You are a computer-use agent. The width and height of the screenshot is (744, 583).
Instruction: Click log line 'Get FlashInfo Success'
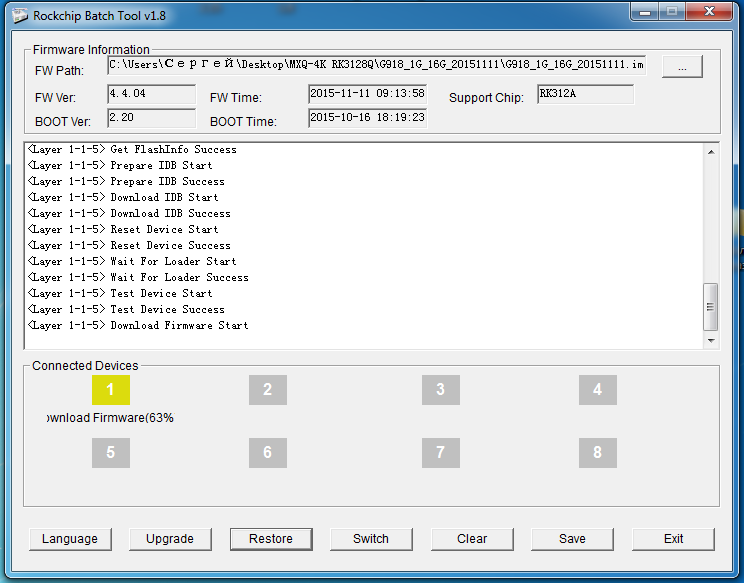click(132, 149)
